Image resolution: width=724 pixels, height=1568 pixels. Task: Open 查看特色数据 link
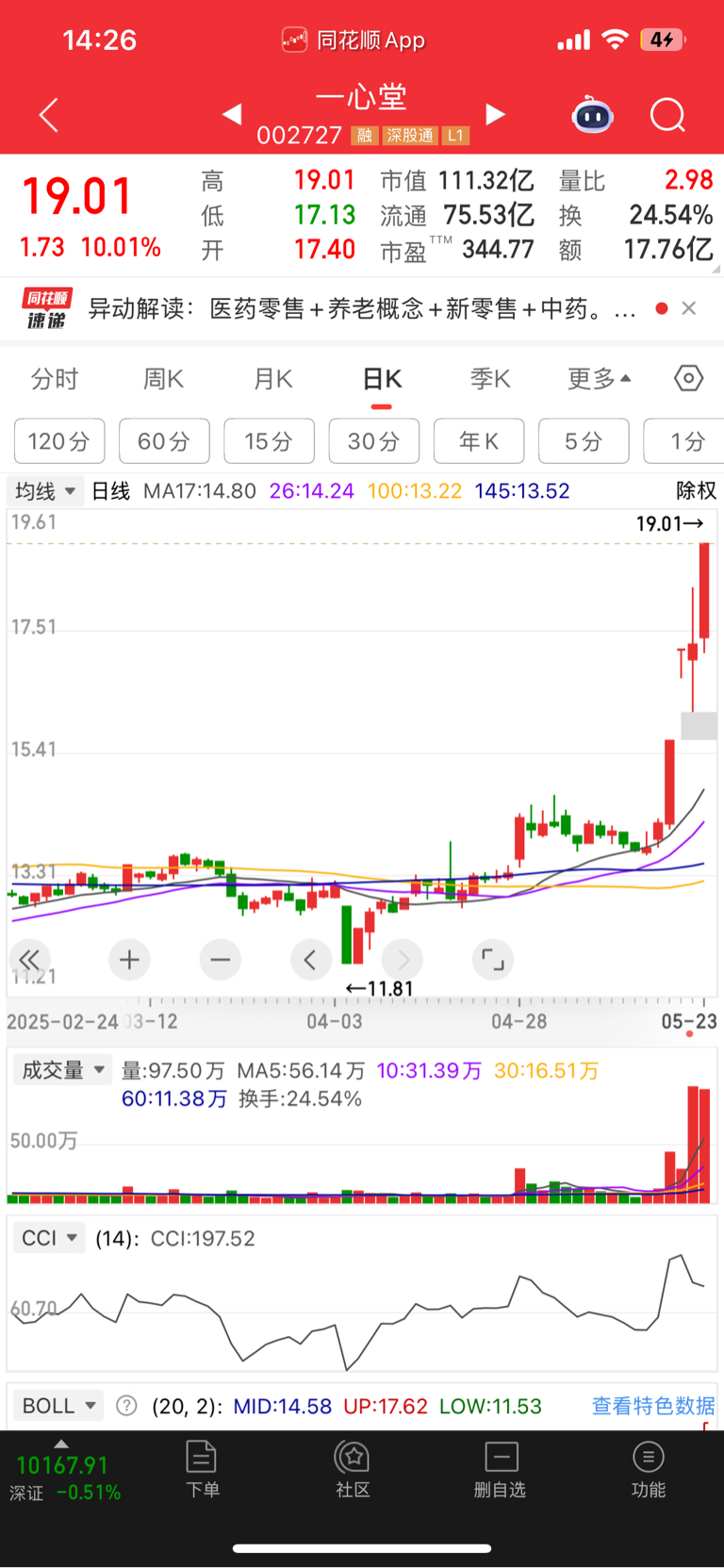653,1406
